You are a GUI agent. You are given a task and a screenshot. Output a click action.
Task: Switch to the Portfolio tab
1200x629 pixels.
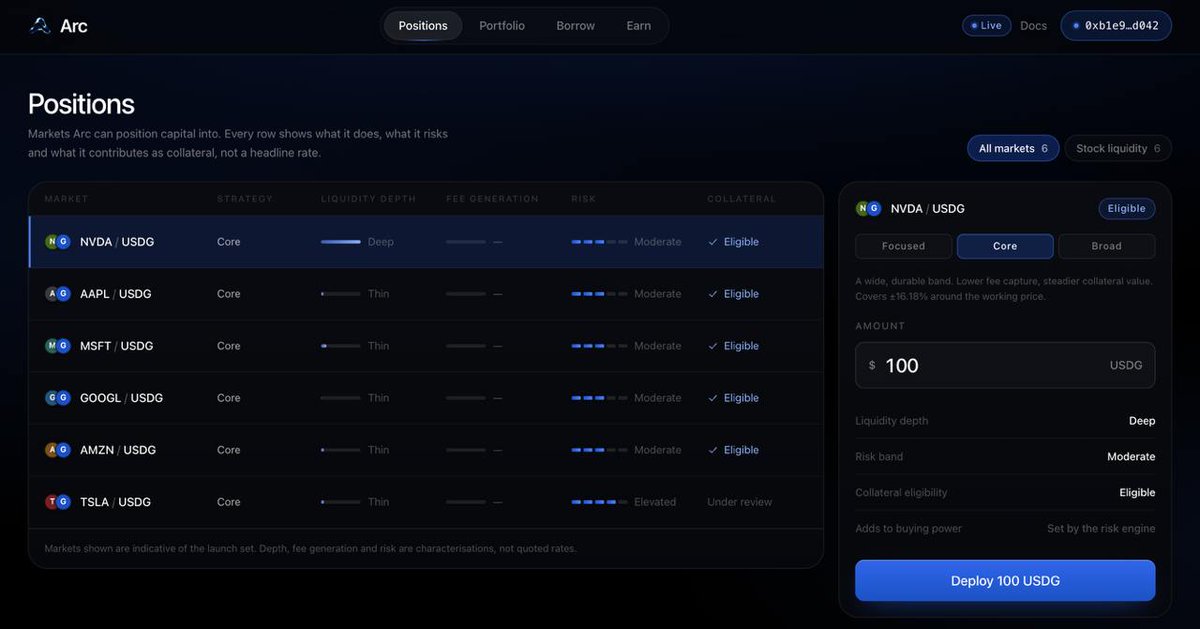click(502, 26)
